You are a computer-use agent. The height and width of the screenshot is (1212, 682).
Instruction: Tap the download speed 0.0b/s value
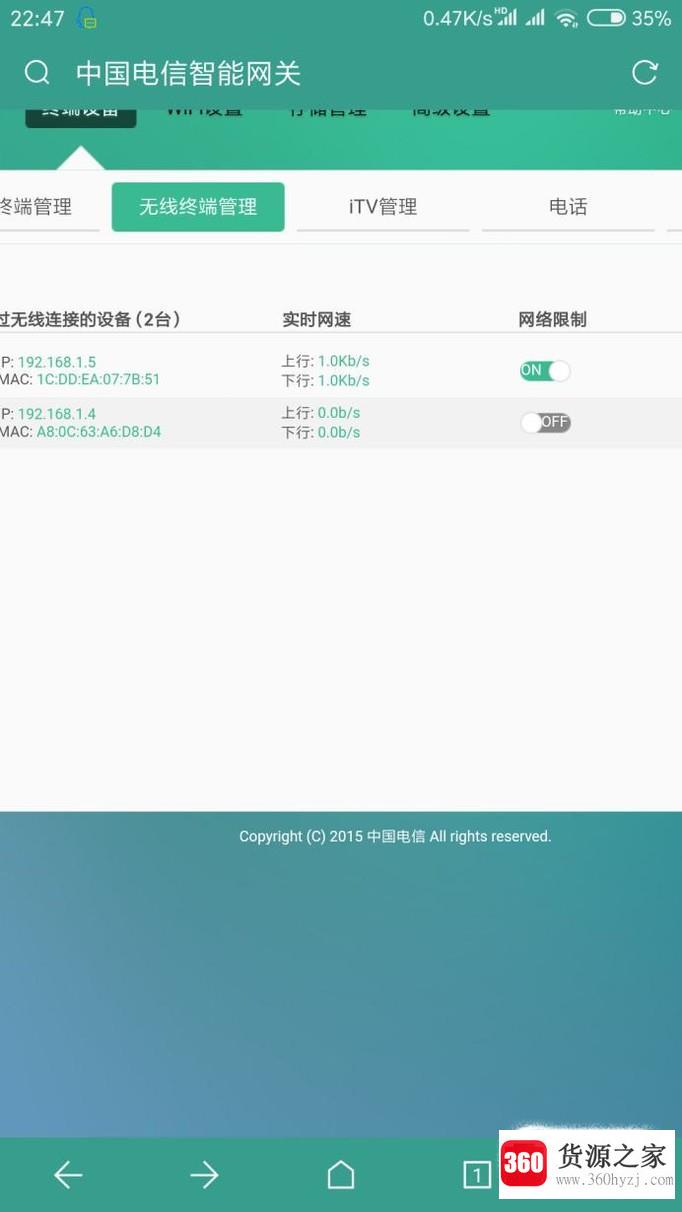coord(339,433)
